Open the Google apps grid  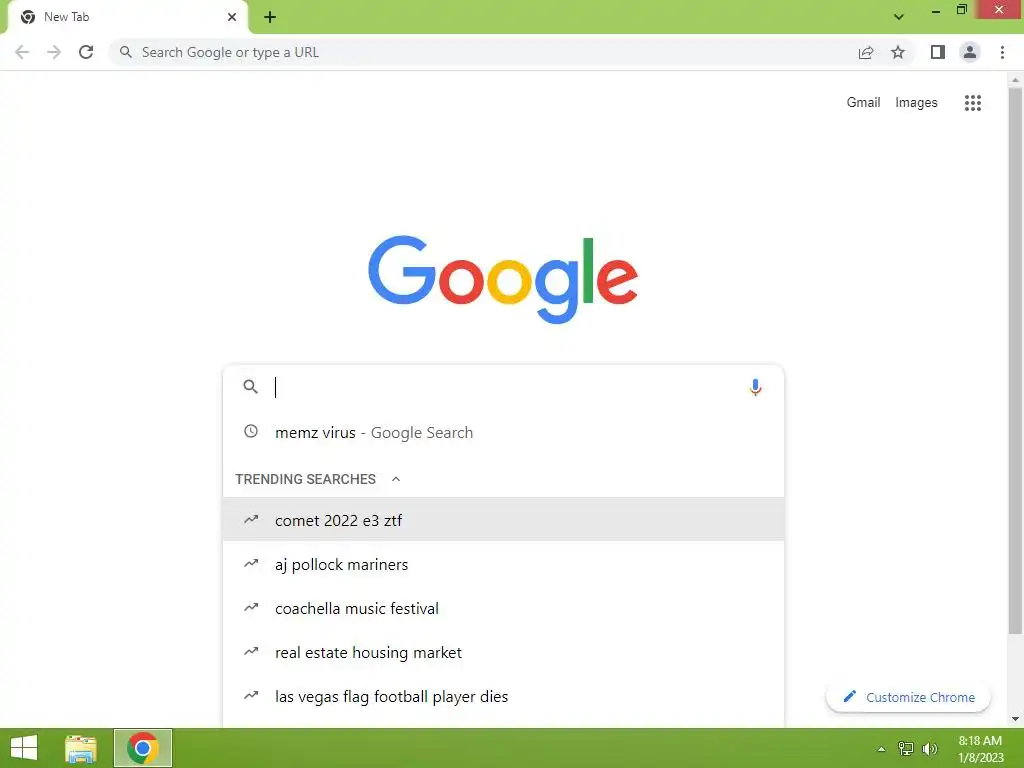click(972, 103)
